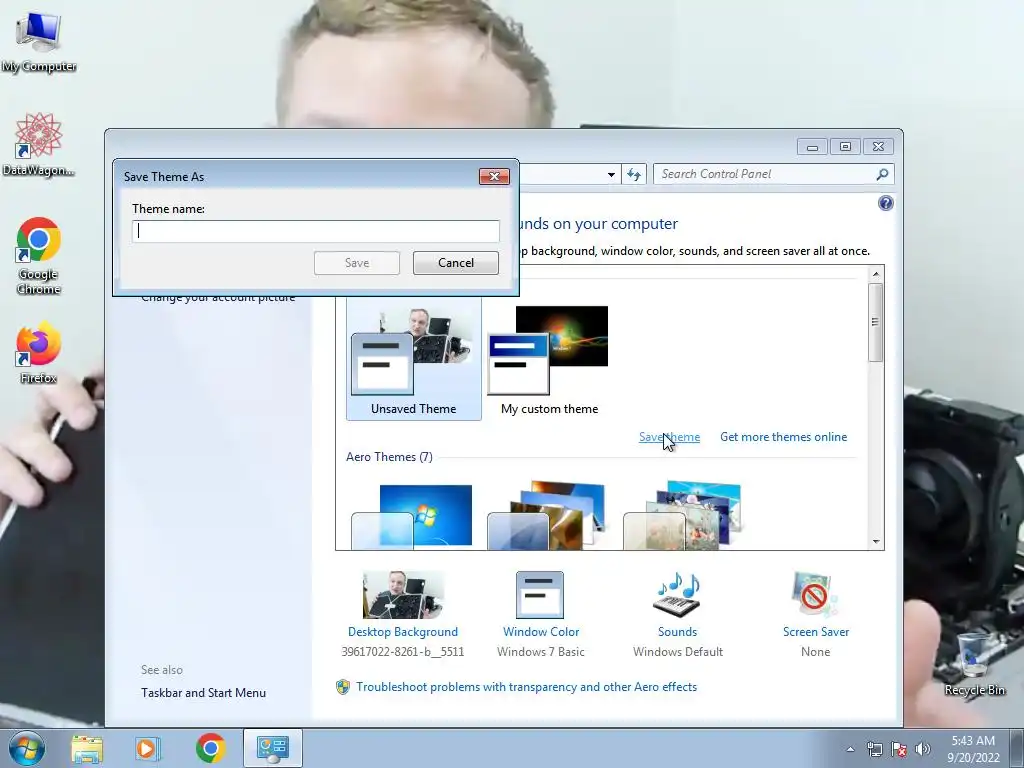This screenshot has width=1024, height=768.
Task: Open Chrome from the taskbar
Action: pos(210,748)
